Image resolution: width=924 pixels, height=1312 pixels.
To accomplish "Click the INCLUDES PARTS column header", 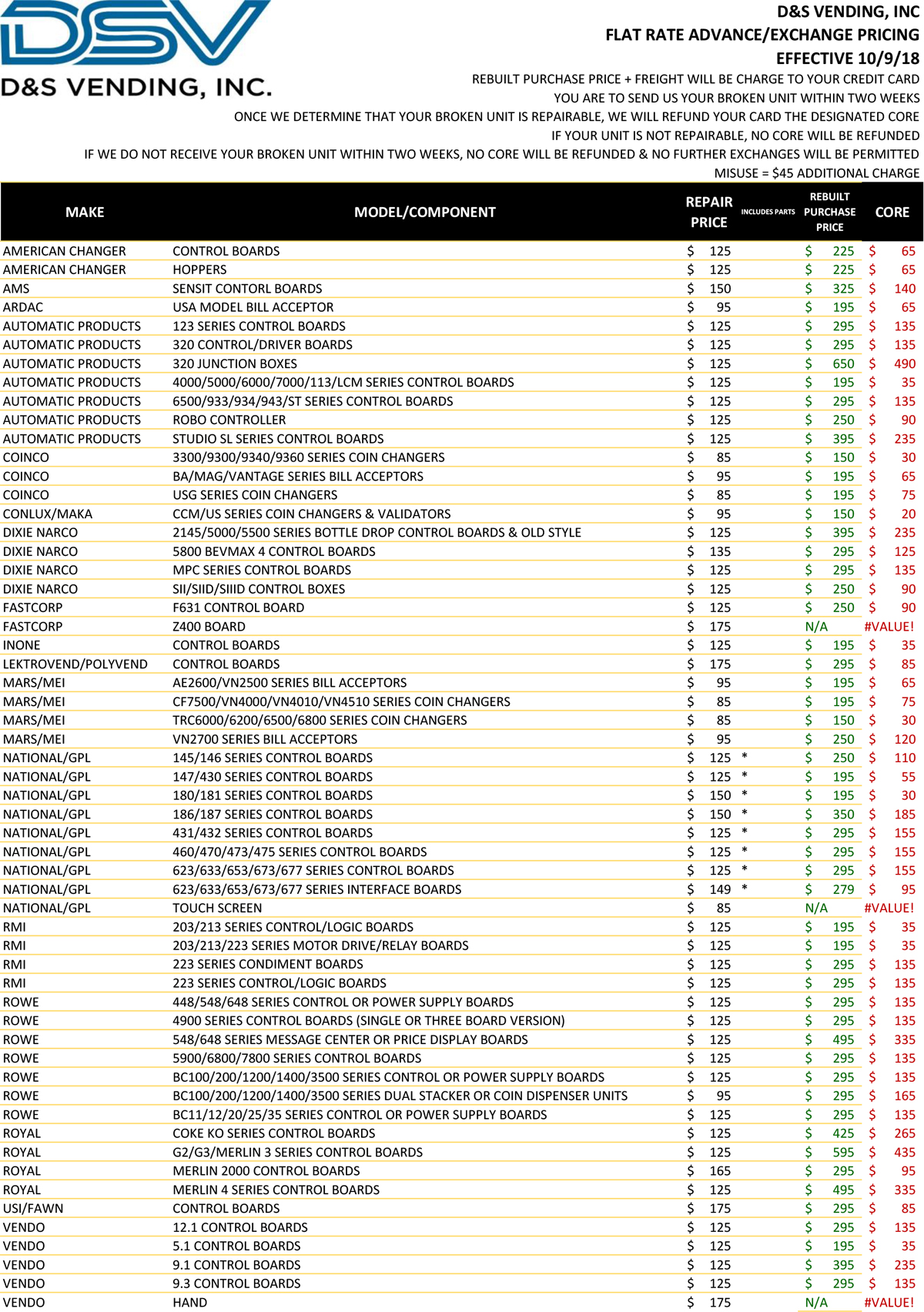I will (x=768, y=212).
